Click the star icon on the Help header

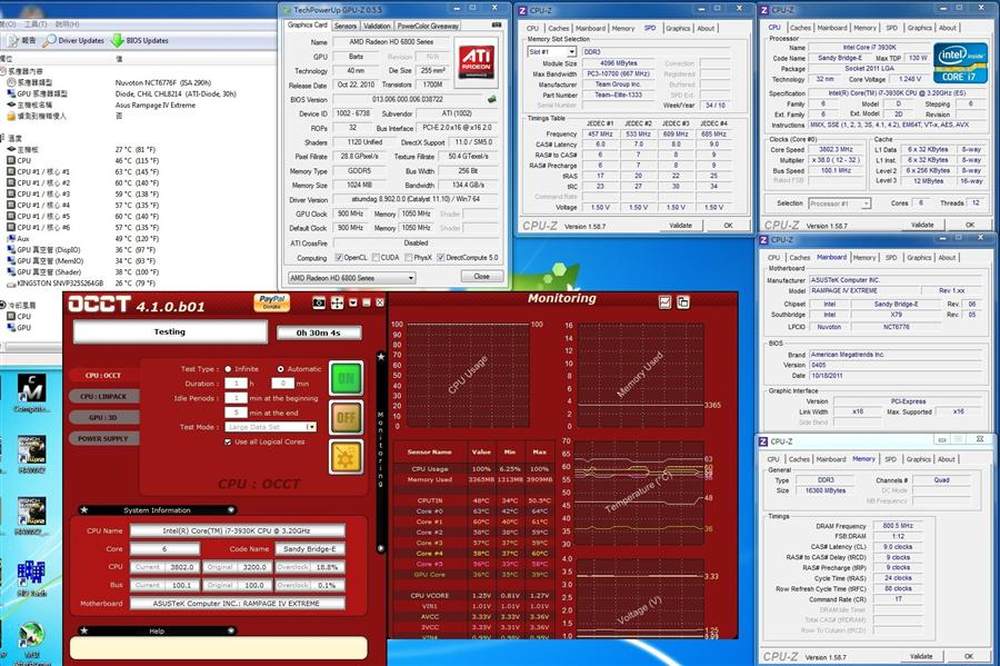(x=84, y=631)
